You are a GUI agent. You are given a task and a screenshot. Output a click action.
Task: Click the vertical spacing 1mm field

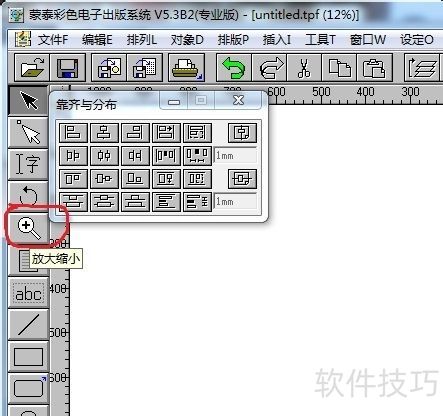coord(235,201)
